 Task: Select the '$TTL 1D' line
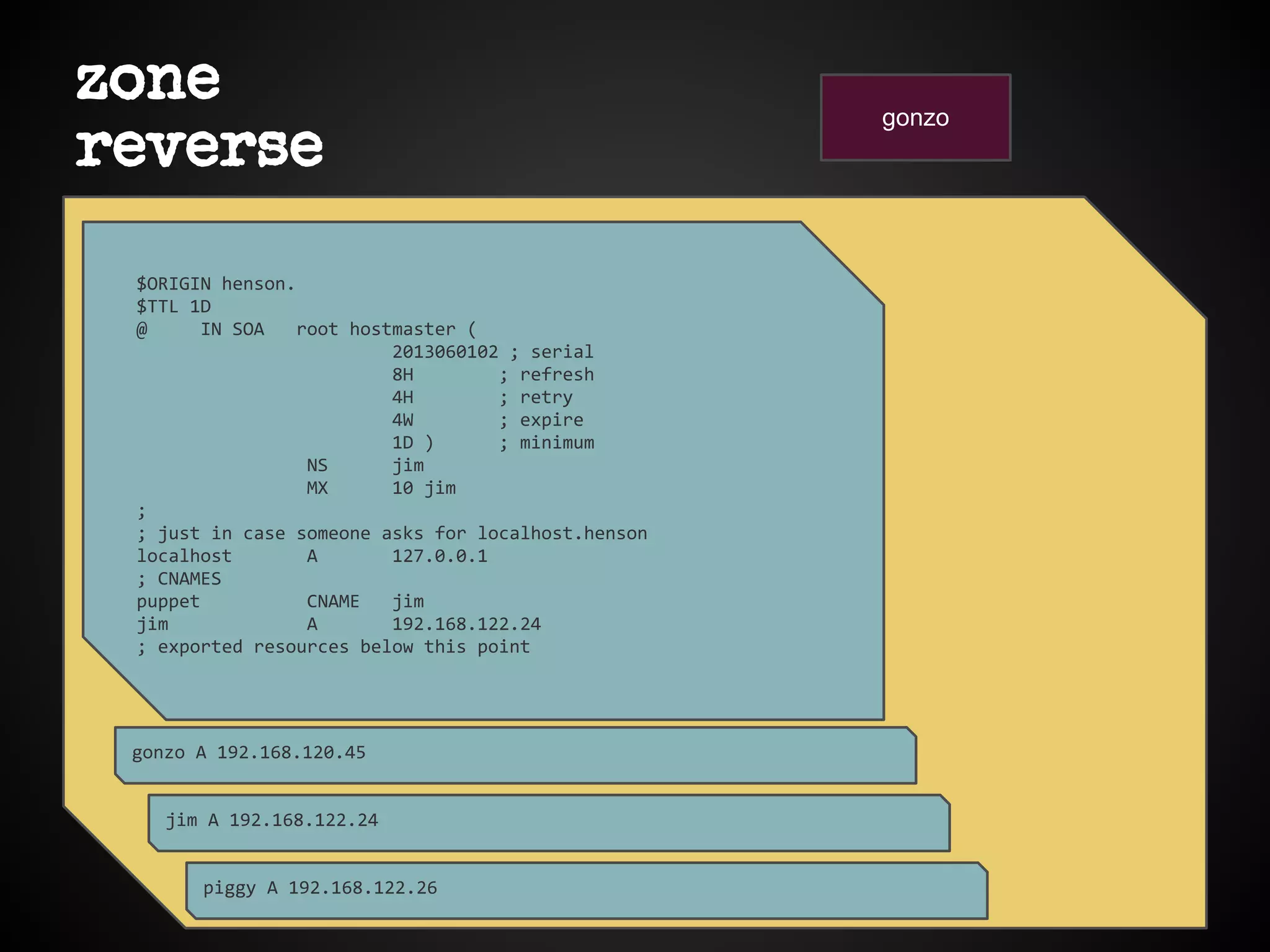click(174, 307)
